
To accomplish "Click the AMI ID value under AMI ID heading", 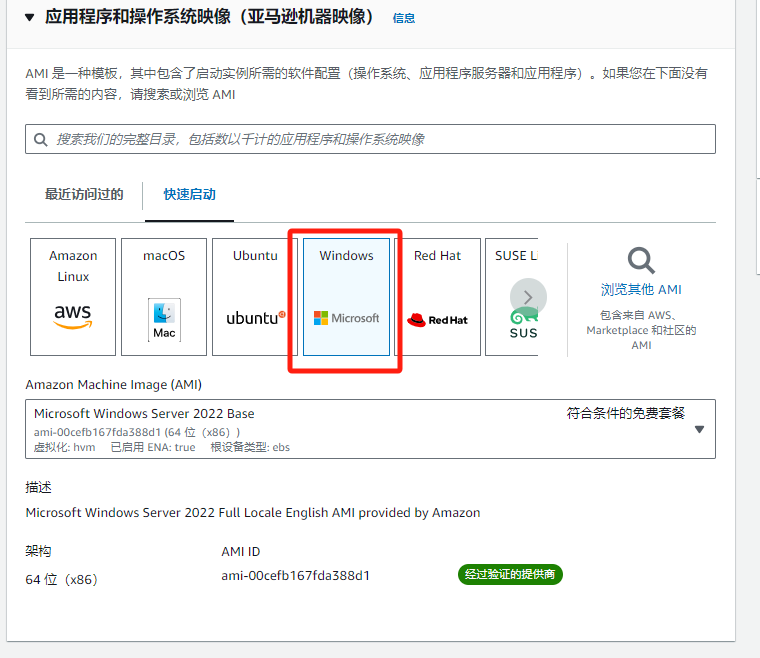I will (296, 576).
